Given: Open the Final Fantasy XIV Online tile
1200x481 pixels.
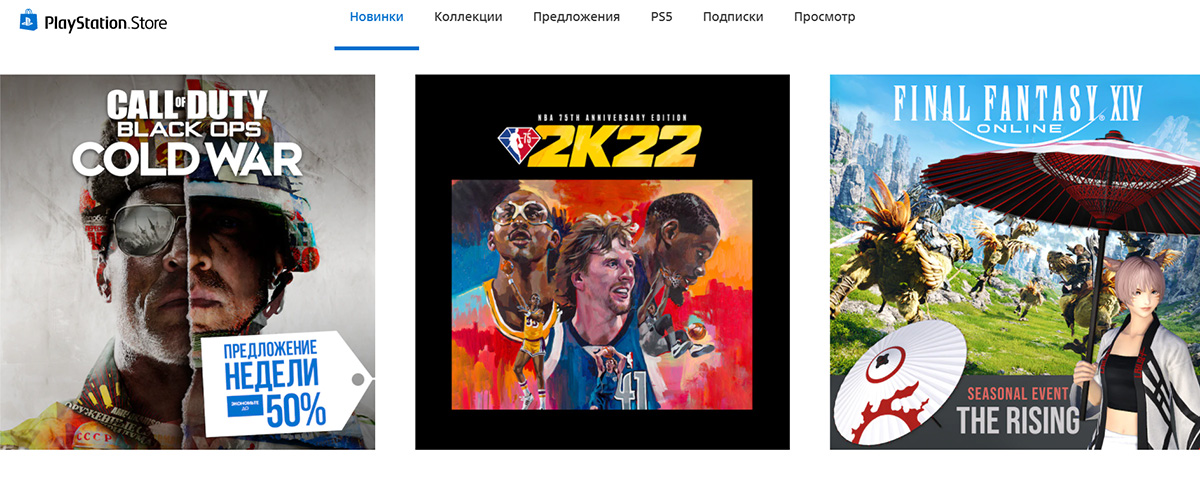Looking at the screenshot, I should (1015, 262).
